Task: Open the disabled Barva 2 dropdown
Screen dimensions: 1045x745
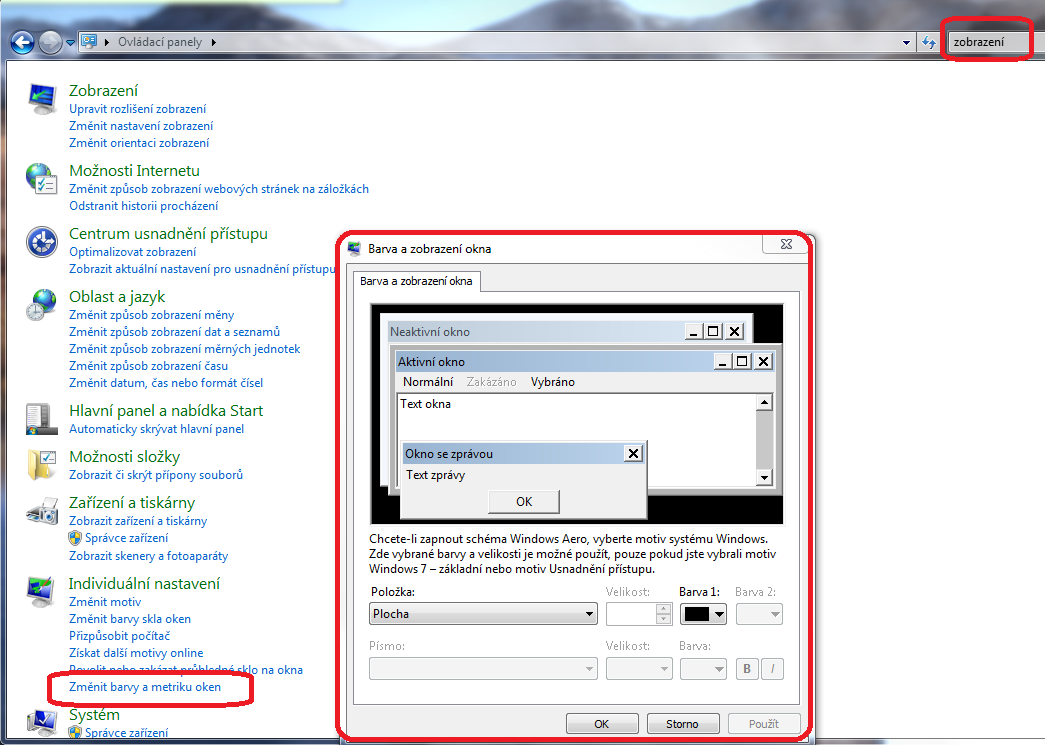Action: tap(759, 614)
